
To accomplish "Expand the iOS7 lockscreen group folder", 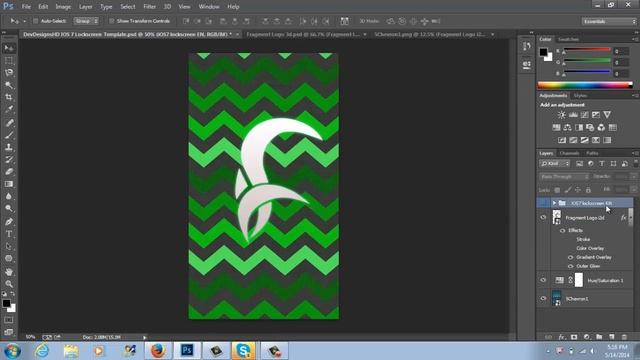I will tap(554, 203).
